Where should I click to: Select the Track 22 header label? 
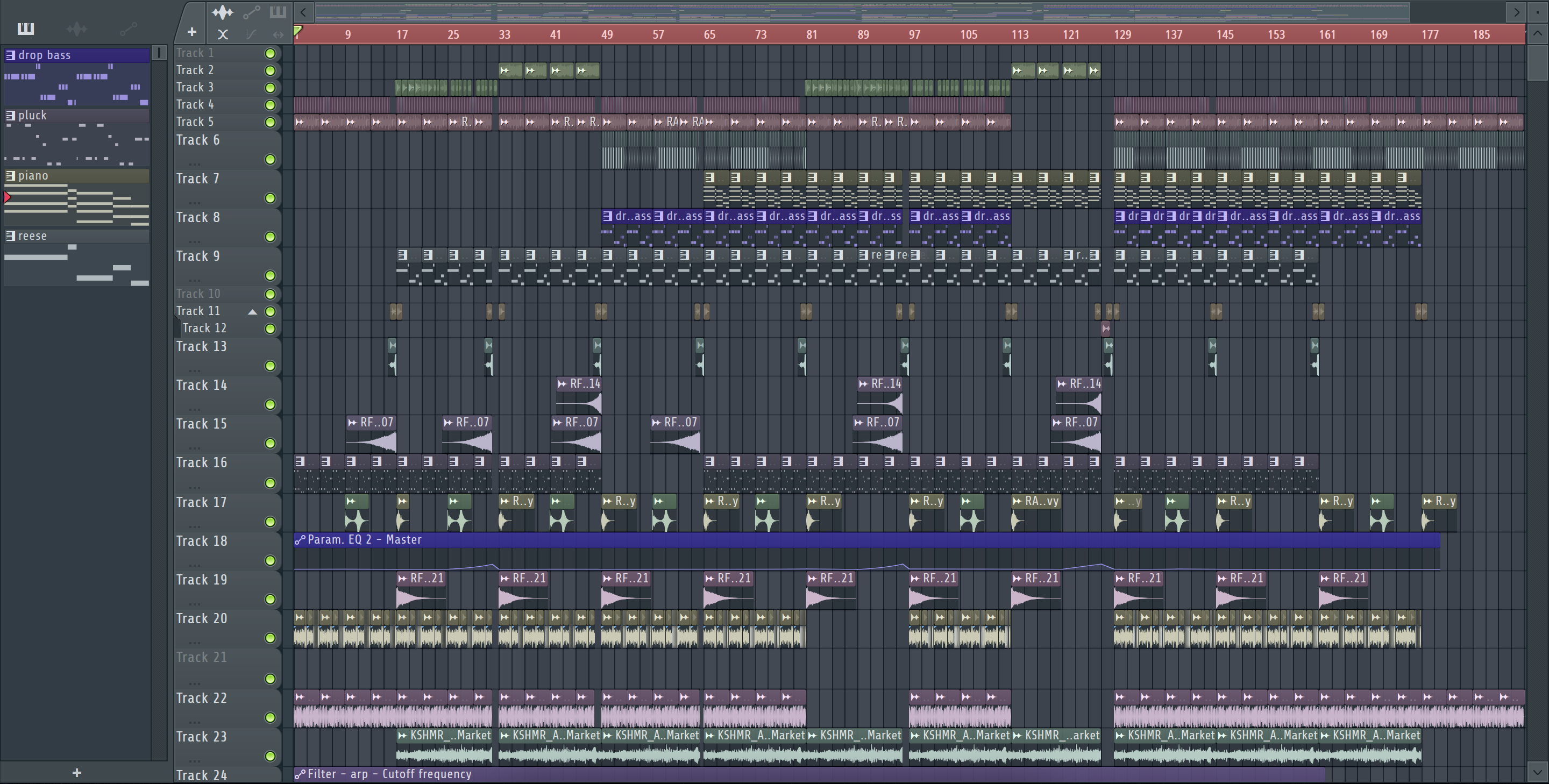[202, 698]
